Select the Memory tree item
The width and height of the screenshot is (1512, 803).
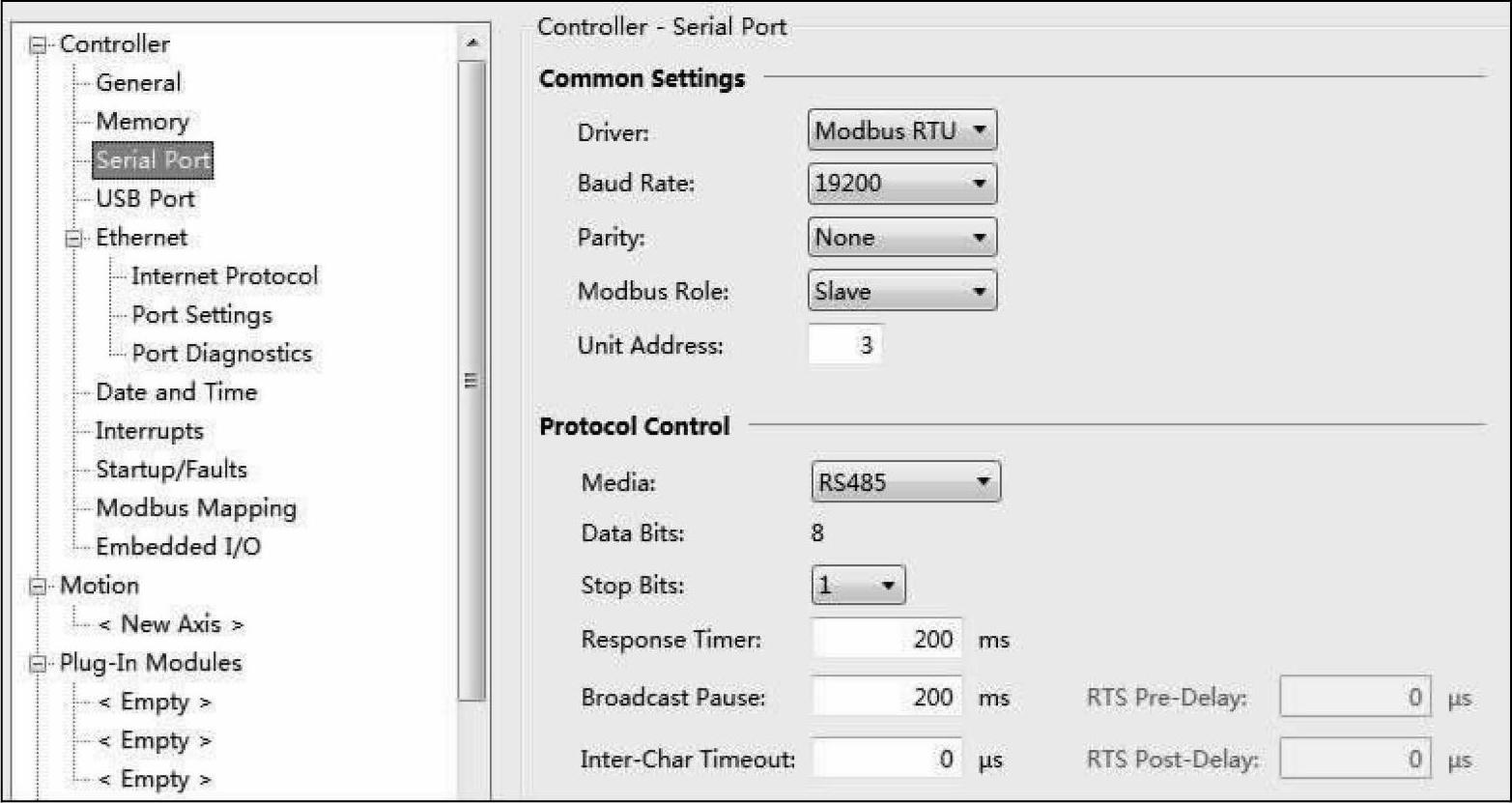142,122
